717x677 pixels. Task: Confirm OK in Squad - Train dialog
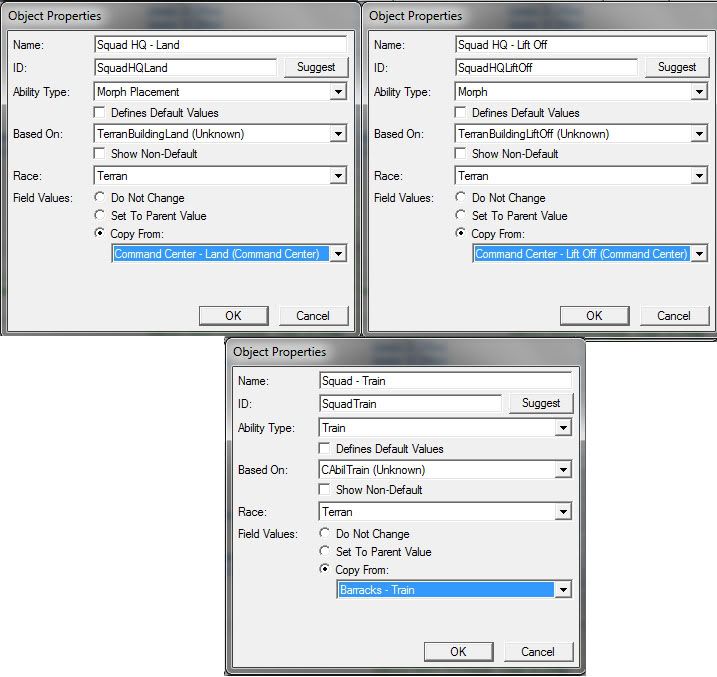pyautogui.click(x=458, y=652)
